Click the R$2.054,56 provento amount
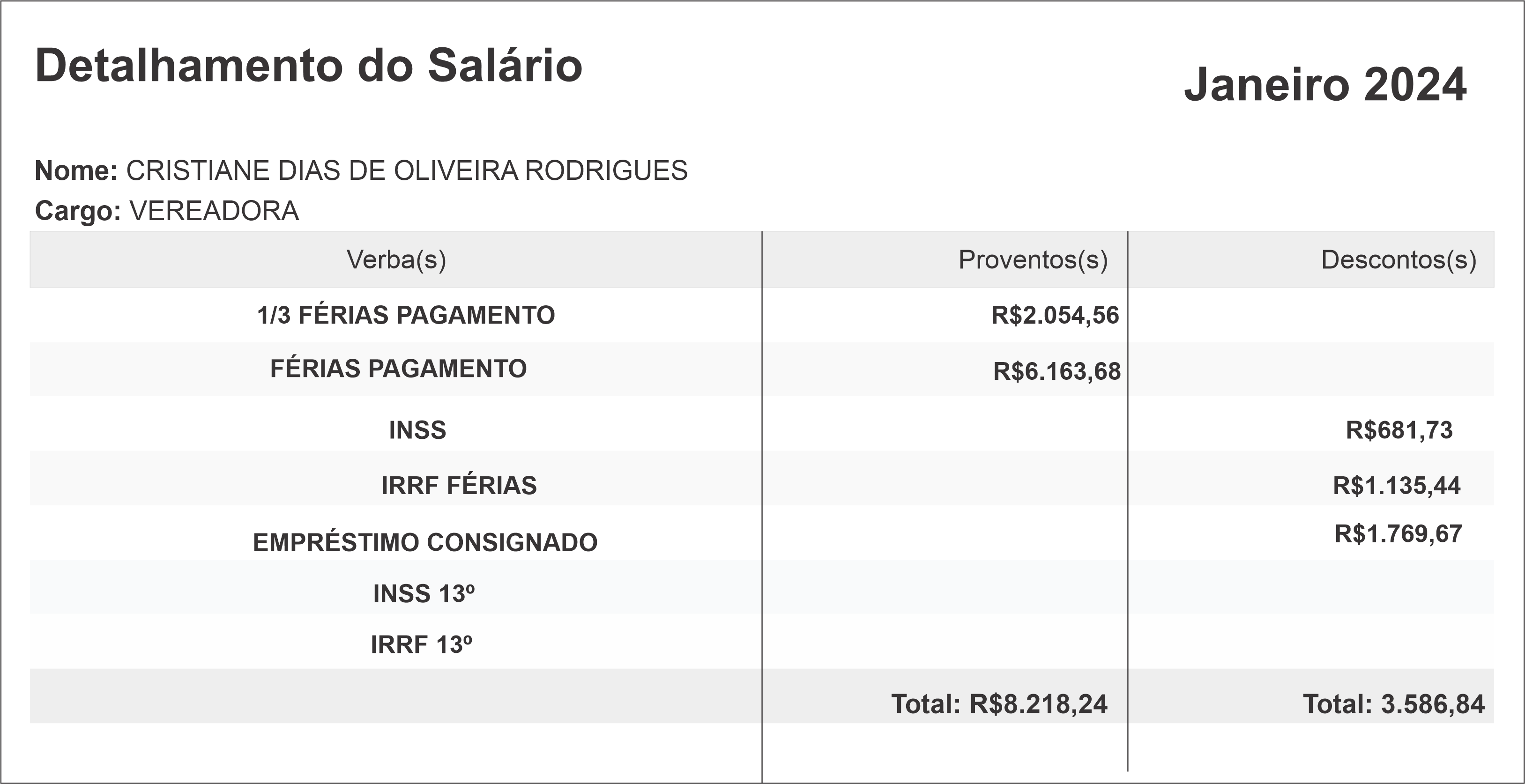This screenshot has width=1525, height=784. 1055,315
